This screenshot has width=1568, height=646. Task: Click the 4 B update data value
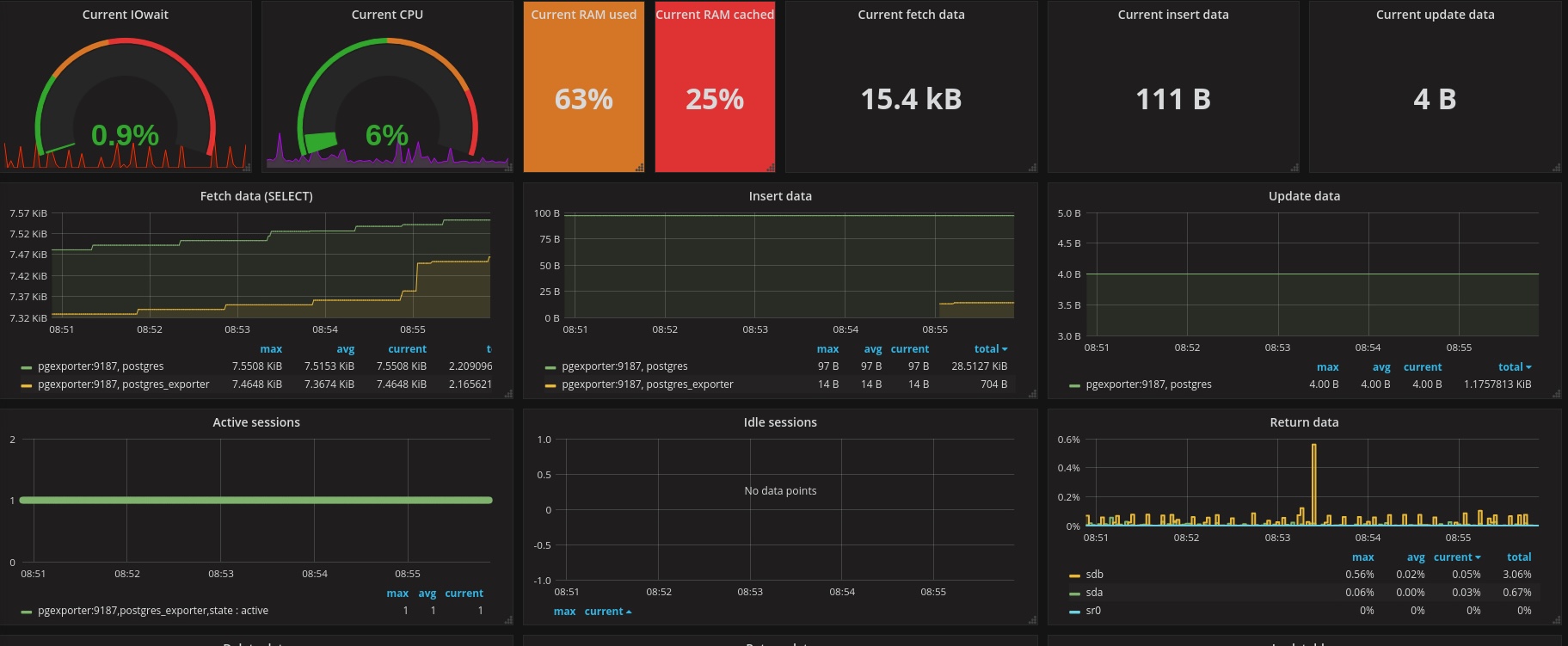1435,100
